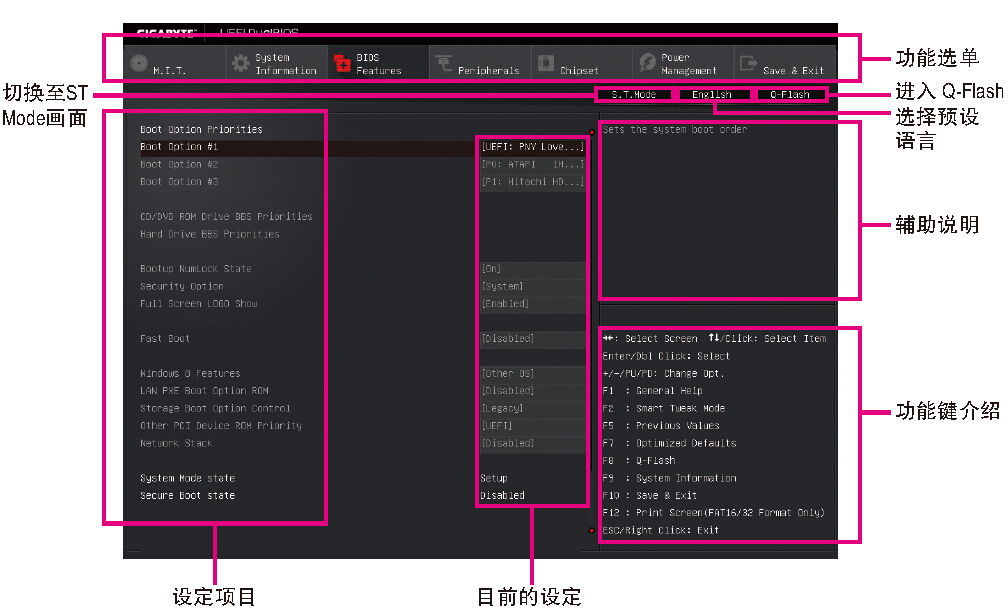The width and height of the screenshot is (1008, 612).
Task: Select the English language button
Action: tap(711, 95)
